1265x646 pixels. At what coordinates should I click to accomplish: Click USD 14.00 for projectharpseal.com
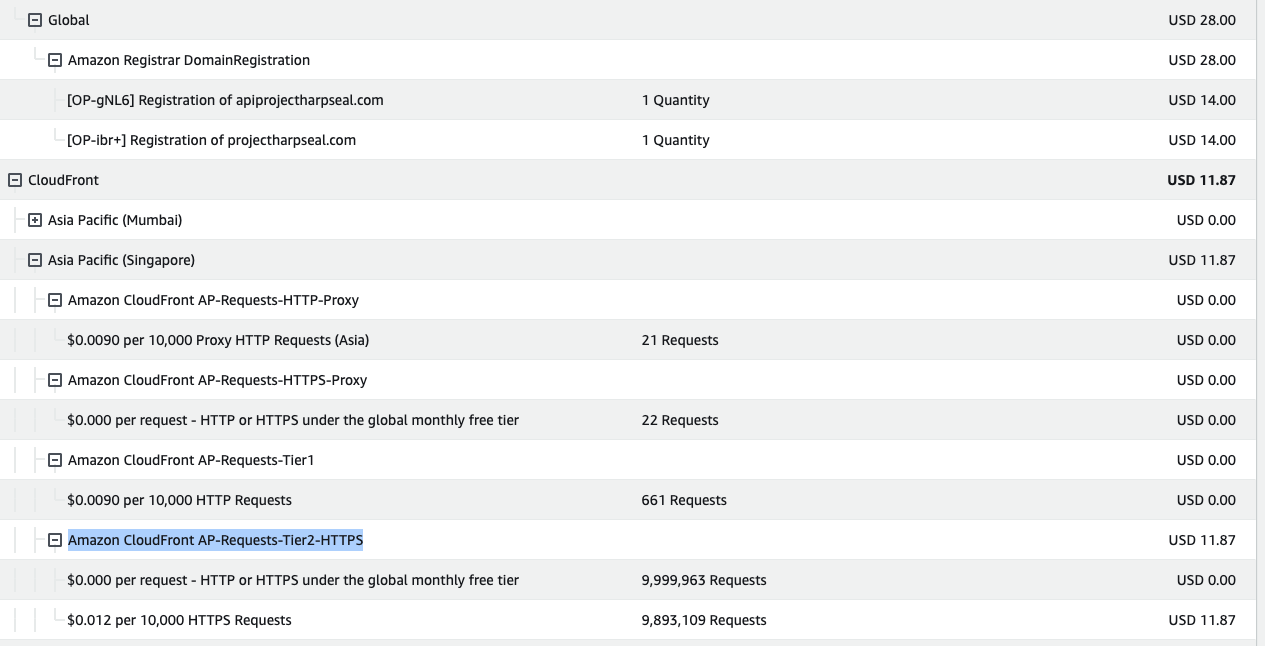(1202, 140)
